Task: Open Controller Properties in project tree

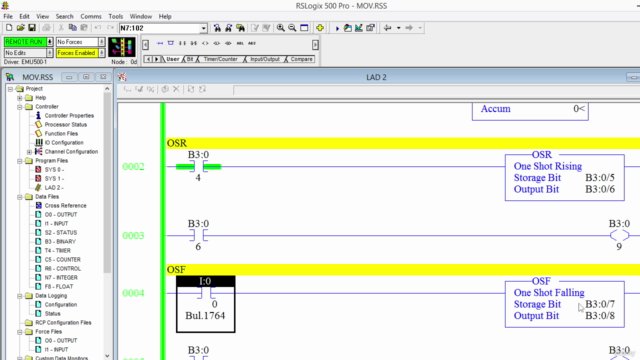Action: pos(69,116)
